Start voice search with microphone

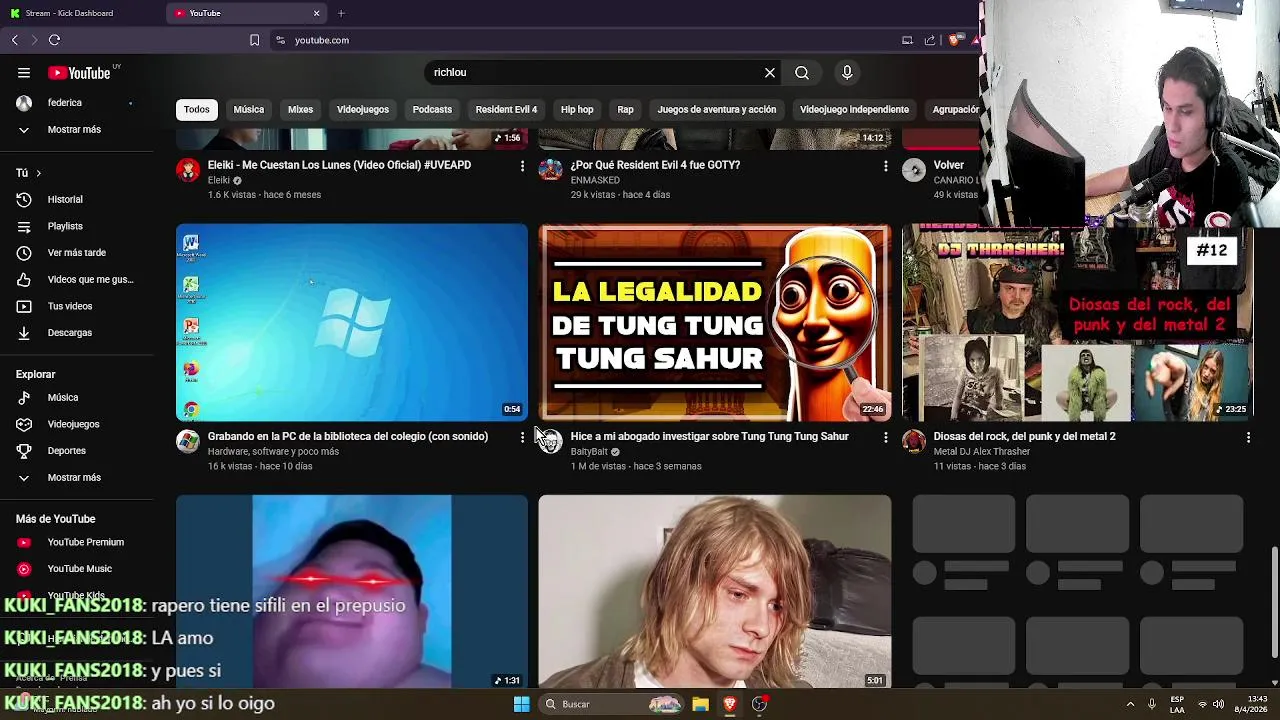(x=847, y=72)
